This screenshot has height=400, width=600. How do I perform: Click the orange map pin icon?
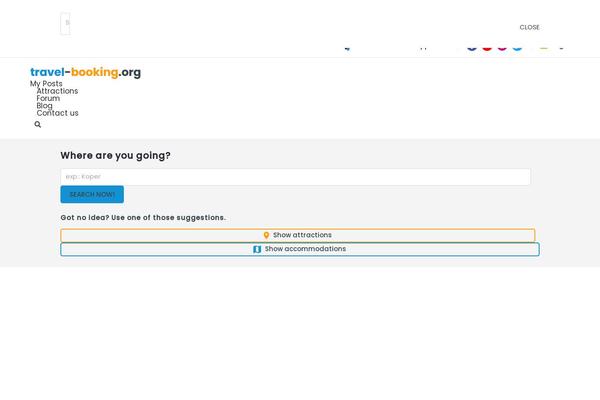pos(266,235)
